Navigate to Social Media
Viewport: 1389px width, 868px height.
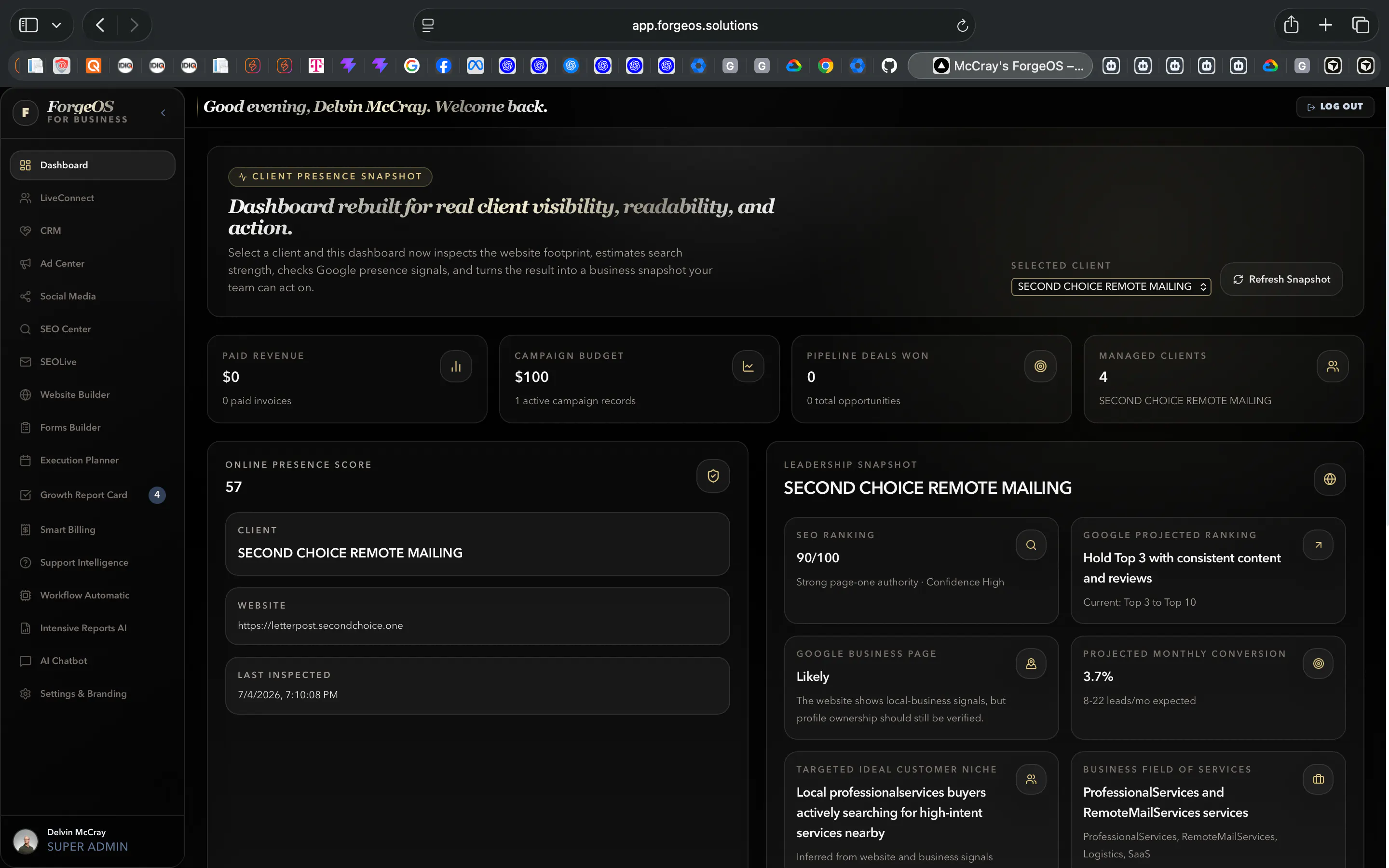[x=93, y=296]
